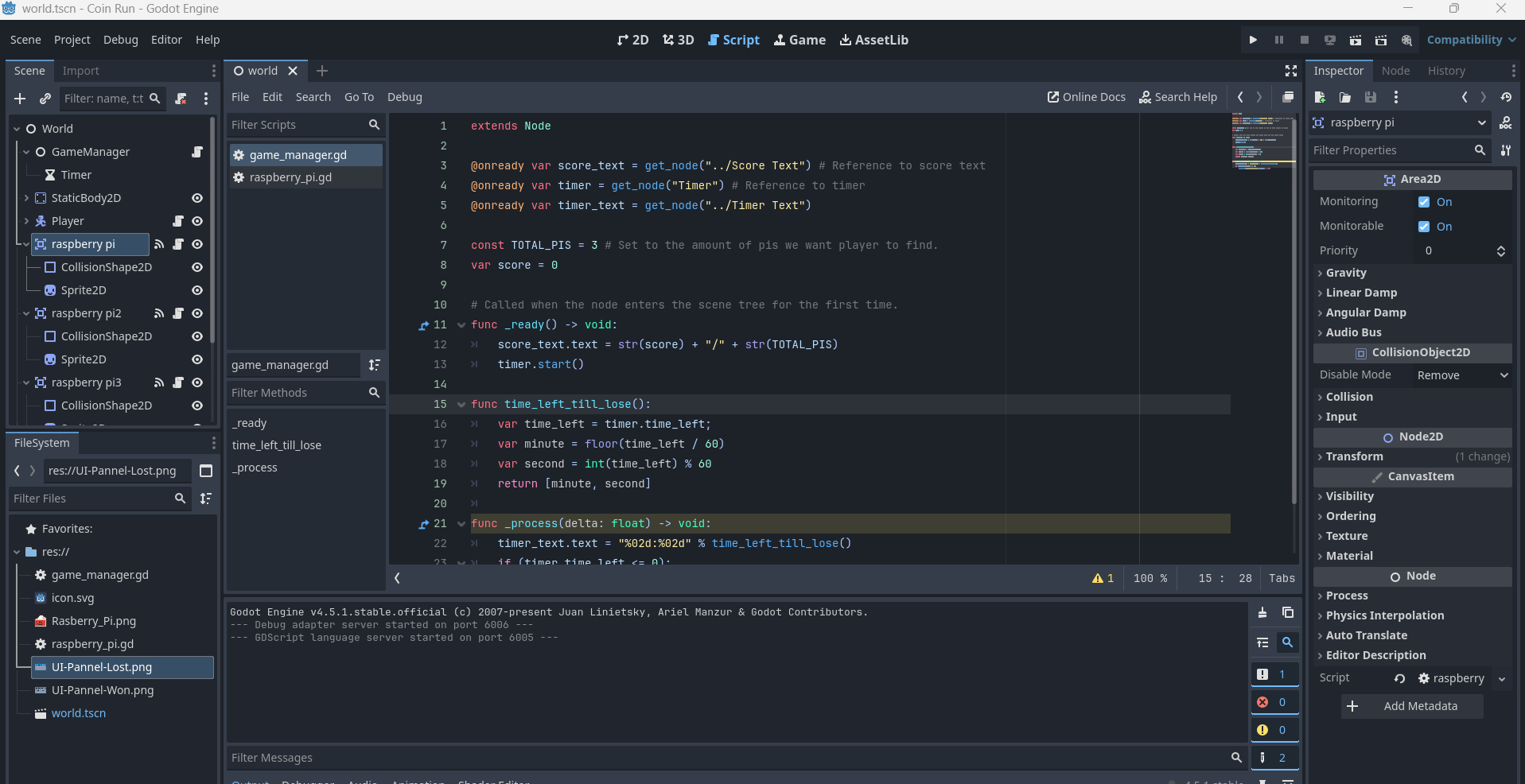Image resolution: width=1525 pixels, height=784 pixels.
Task: Pause the running project
Action: (x=1278, y=40)
